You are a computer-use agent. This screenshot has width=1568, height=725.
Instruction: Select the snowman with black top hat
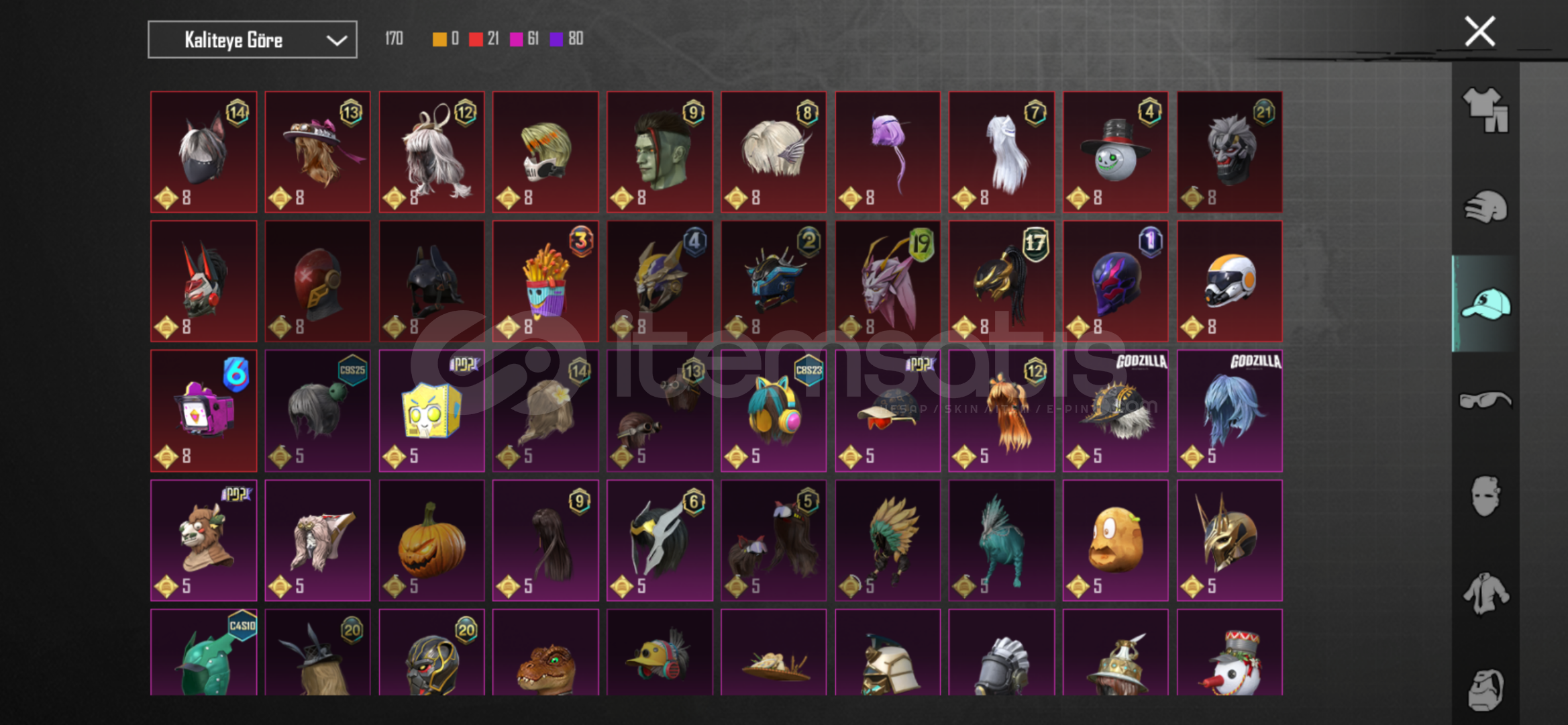coord(1115,152)
